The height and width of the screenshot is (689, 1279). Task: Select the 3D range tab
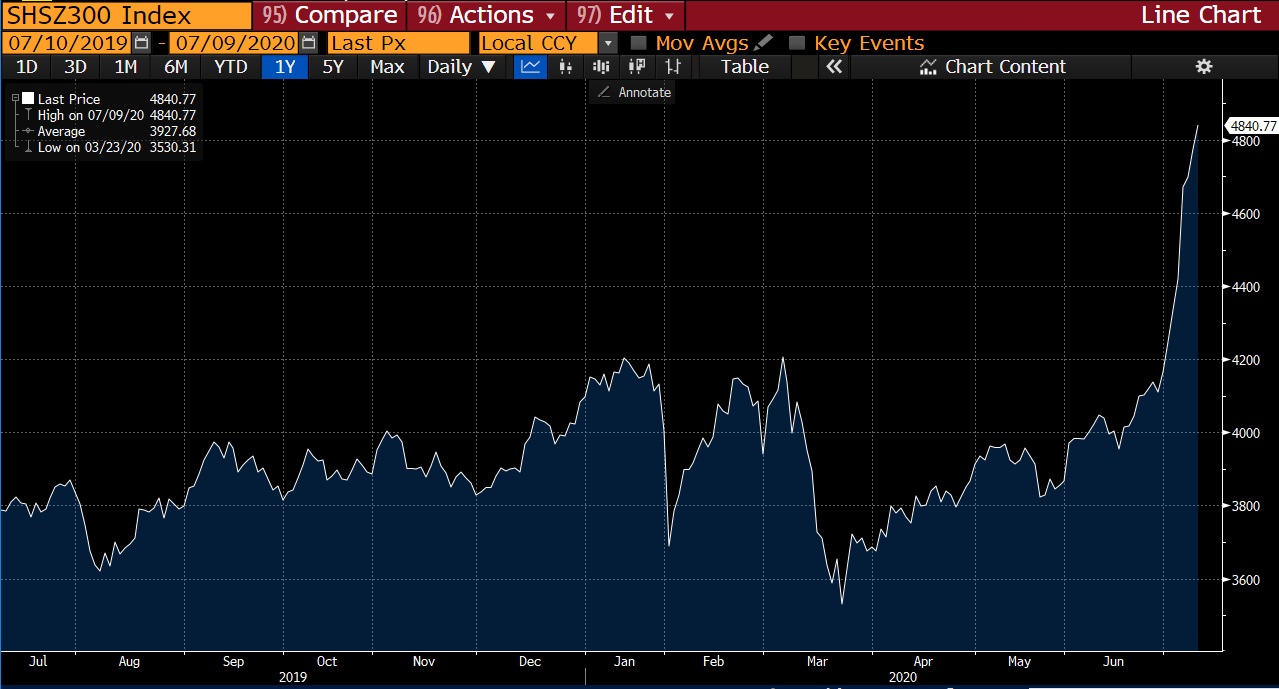[x=75, y=67]
